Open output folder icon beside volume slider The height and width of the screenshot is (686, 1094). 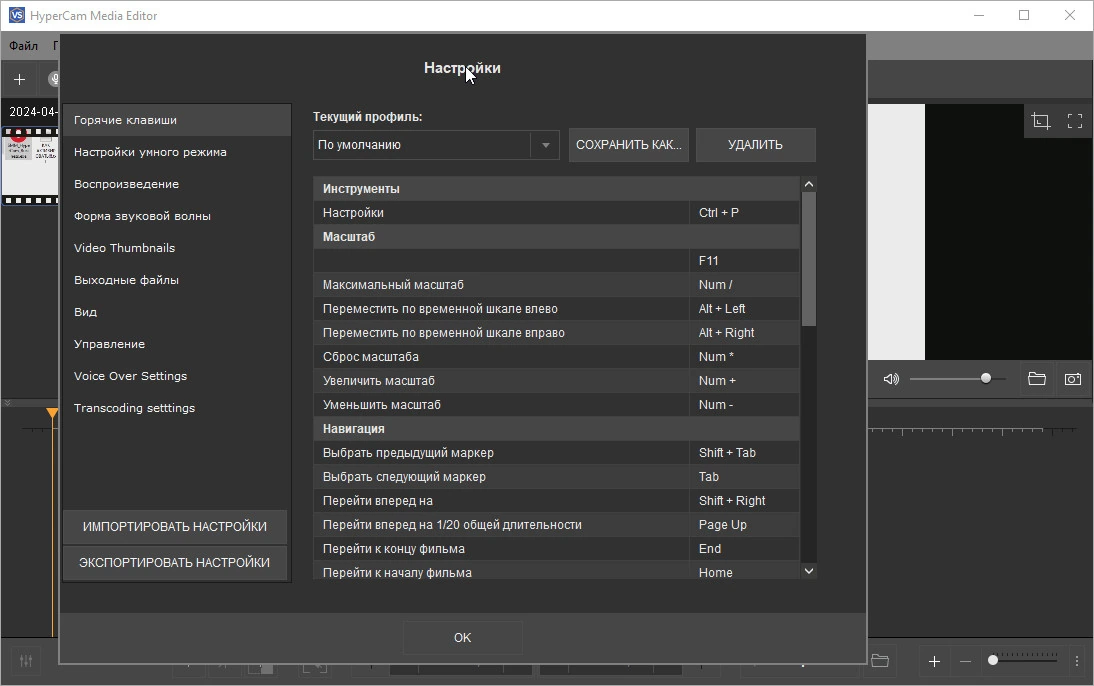coord(1037,379)
